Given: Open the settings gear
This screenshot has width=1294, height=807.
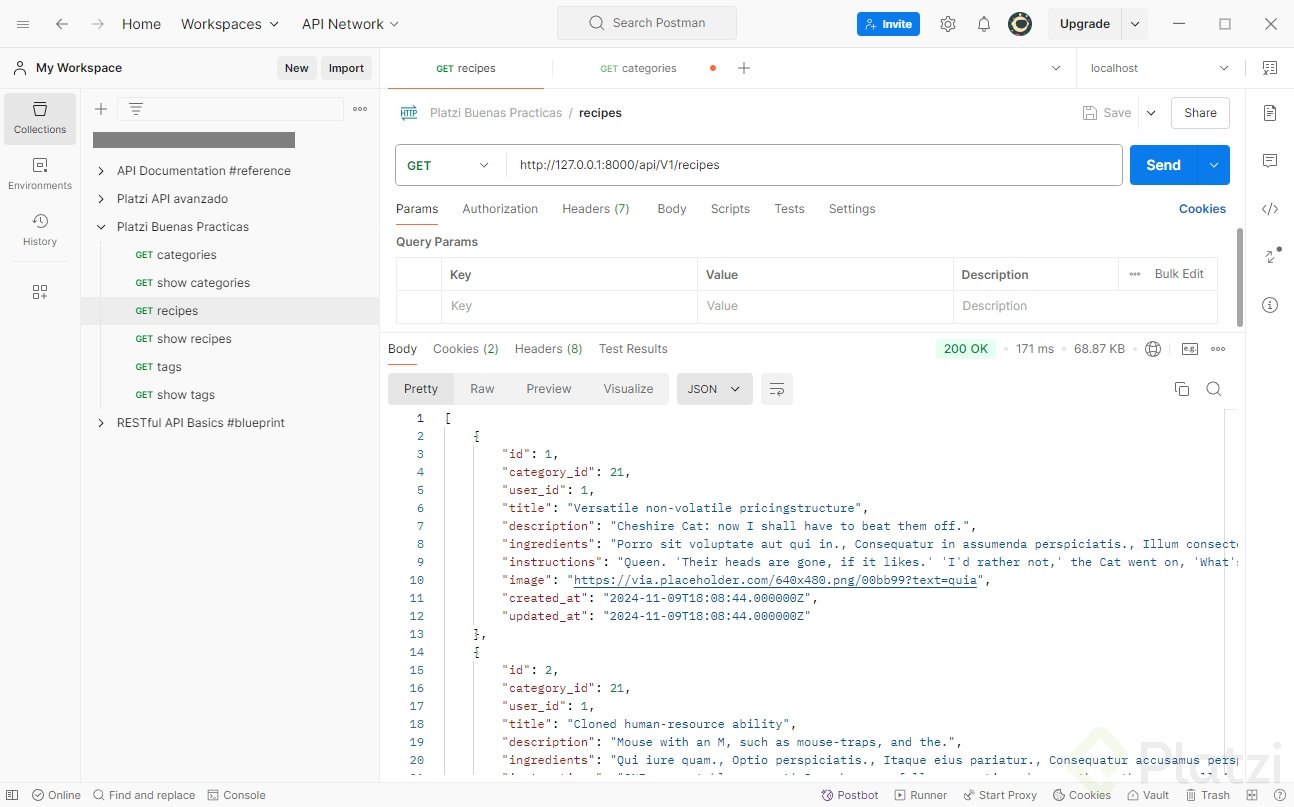Looking at the screenshot, I should pyautogui.click(x=948, y=24).
